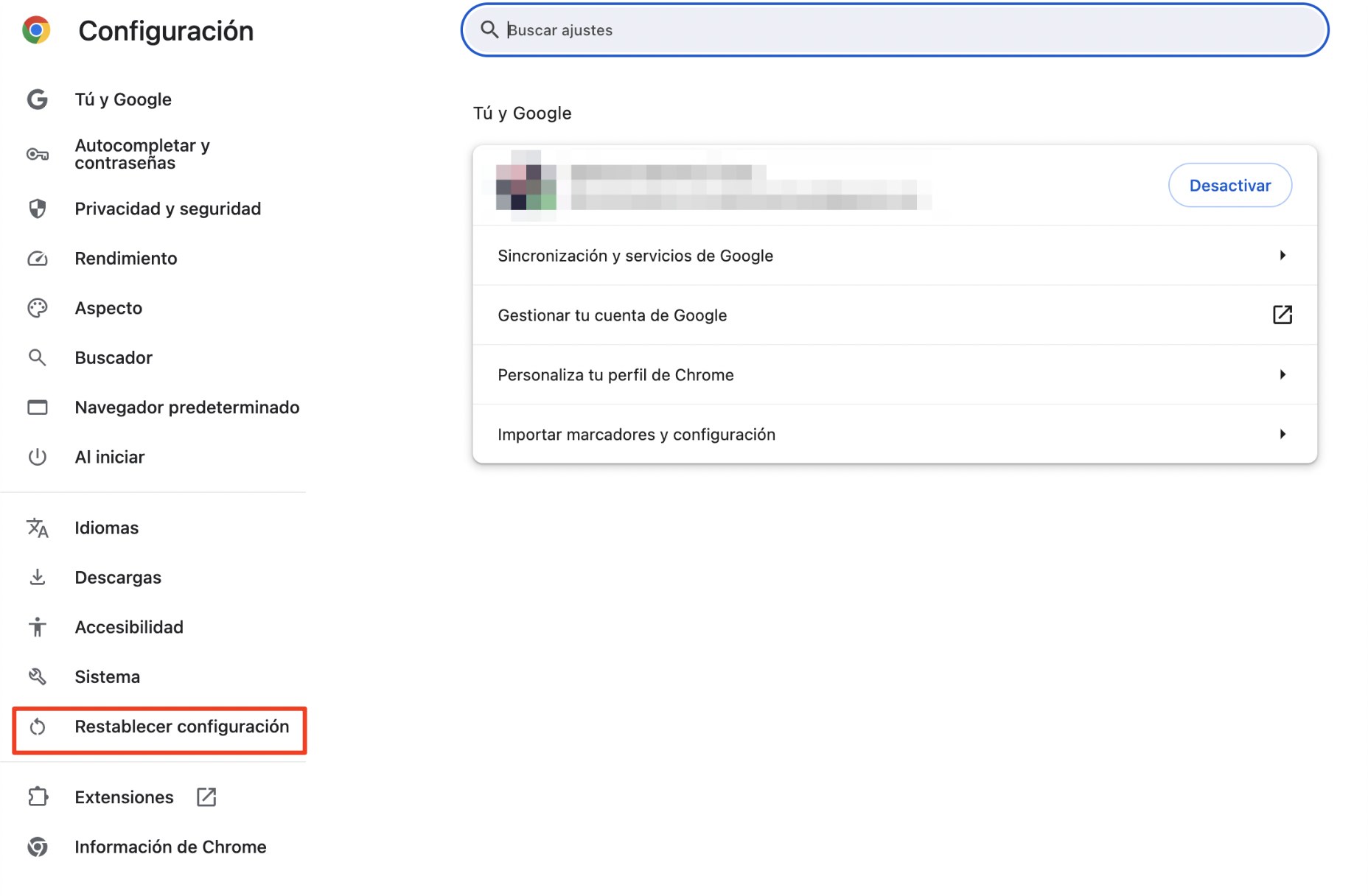Screen dimensions: 1368x896
Task: Select the palette icon for Aspecto
Action: [37, 307]
